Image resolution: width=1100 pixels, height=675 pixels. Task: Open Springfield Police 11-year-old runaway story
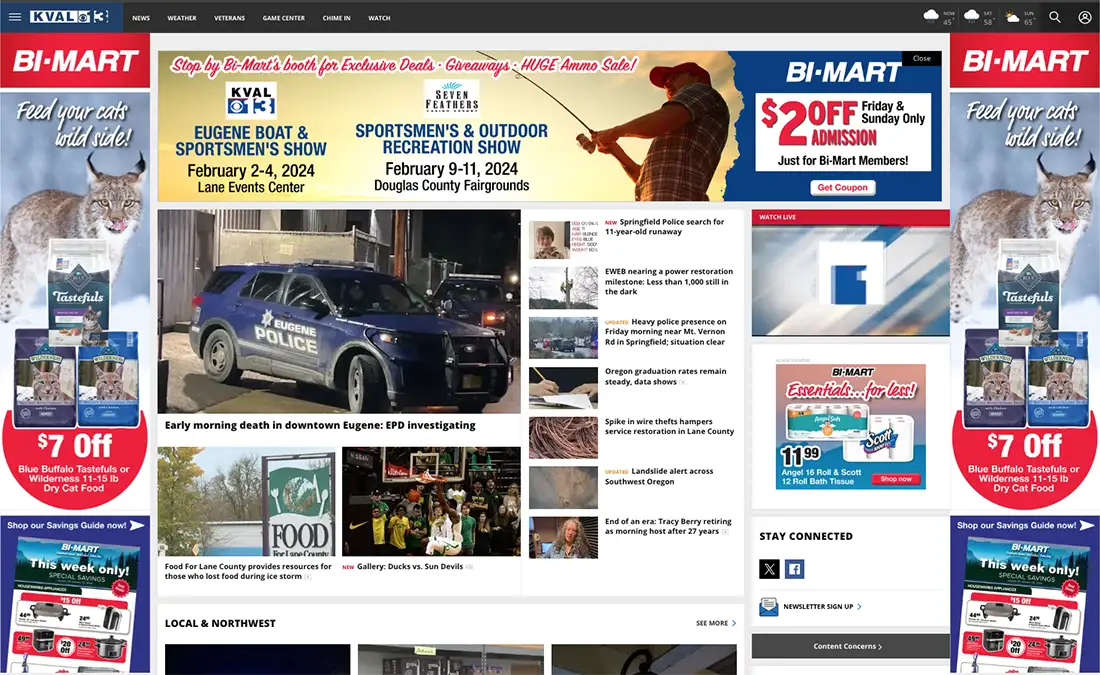[664, 227]
